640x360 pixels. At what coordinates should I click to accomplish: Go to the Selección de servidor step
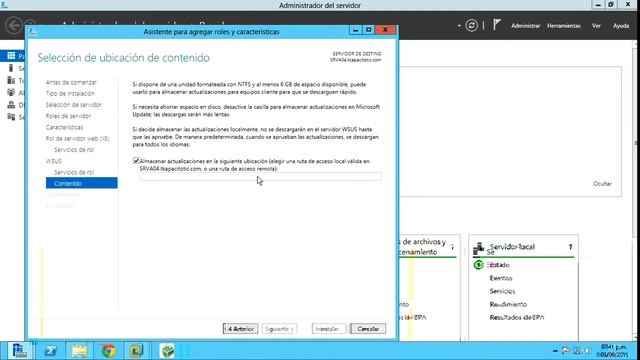pyautogui.click(x=73, y=104)
